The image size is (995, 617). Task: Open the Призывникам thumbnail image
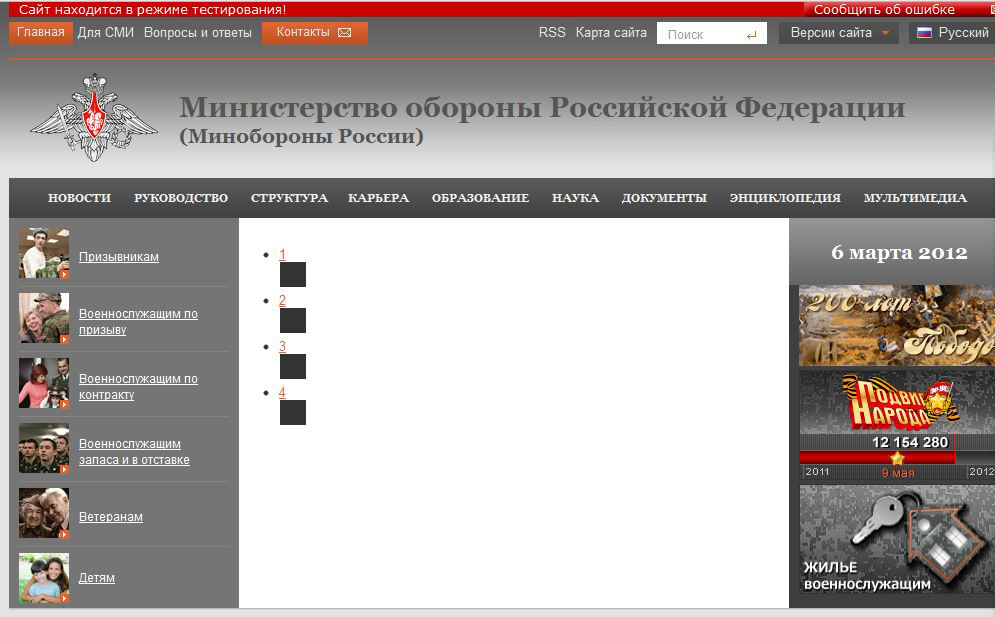coord(44,254)
